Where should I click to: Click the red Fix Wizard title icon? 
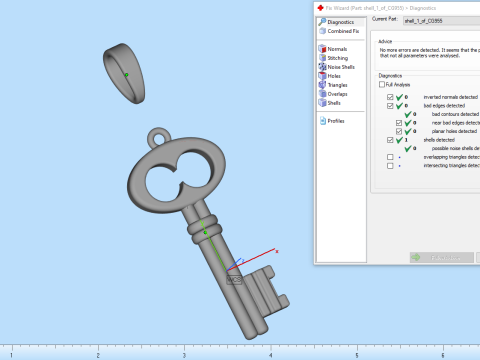320,8
